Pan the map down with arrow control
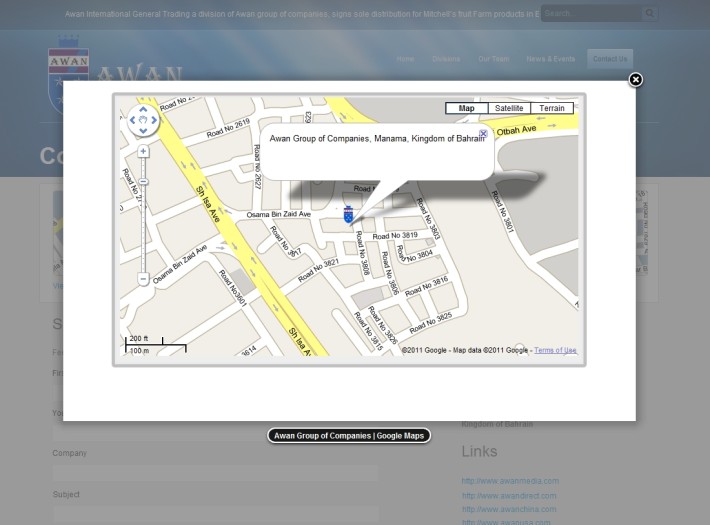The image size is (710, 525). click(x=144, y=132)
